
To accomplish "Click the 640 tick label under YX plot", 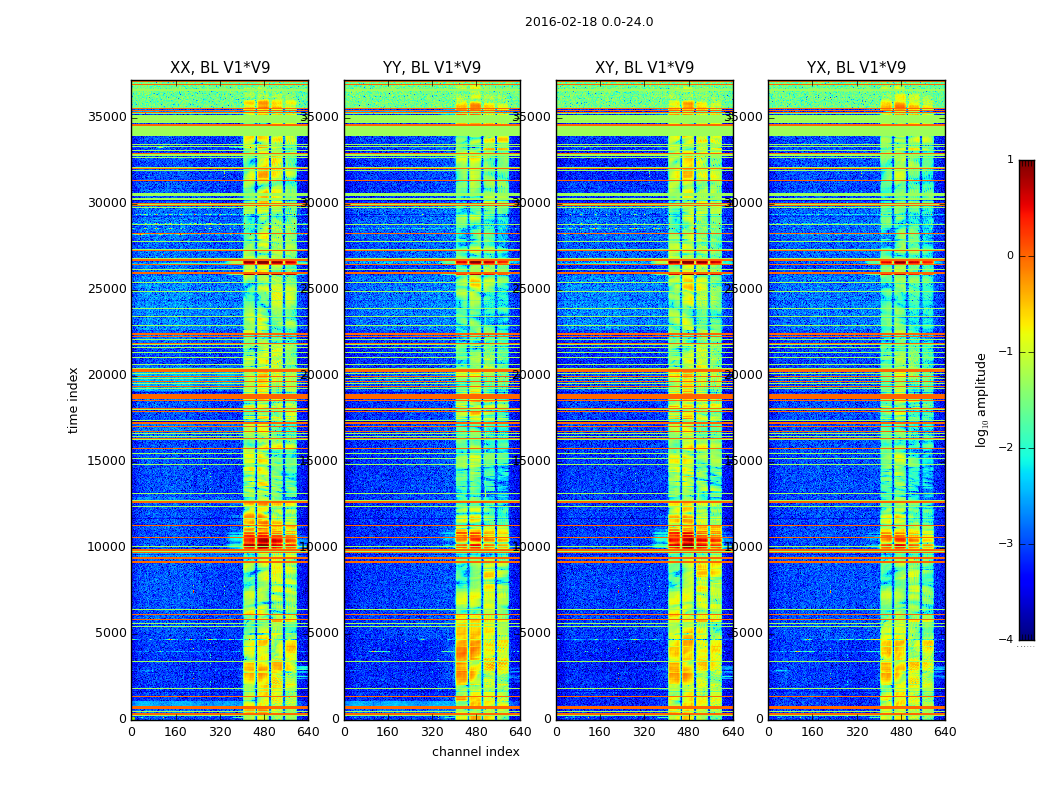I will [x=945, y=732].
